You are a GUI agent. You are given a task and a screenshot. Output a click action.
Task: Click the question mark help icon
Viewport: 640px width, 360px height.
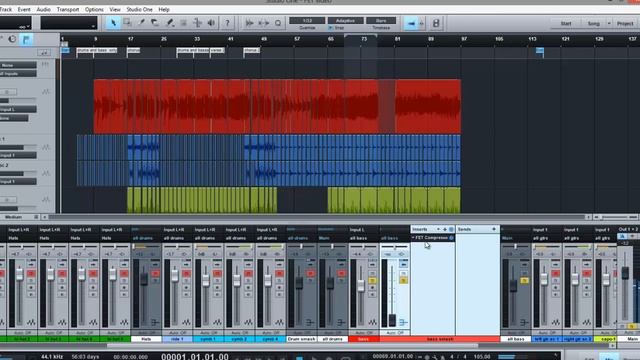227,23
